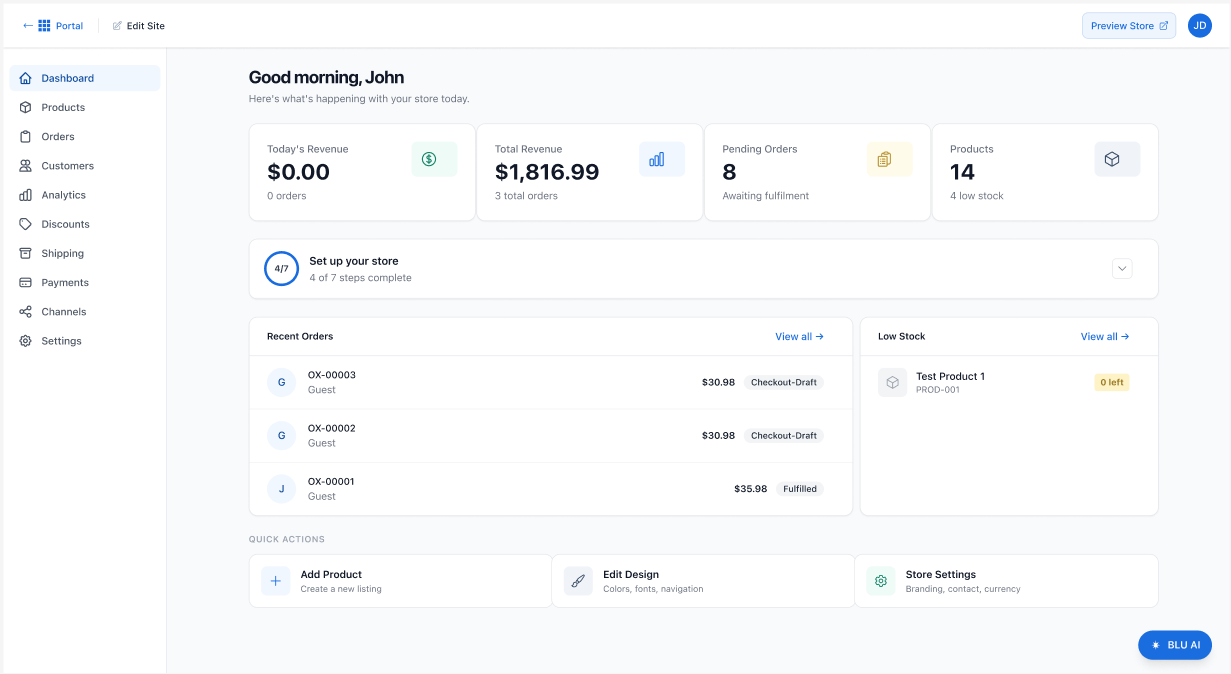The image size is (1231, 674).
Task: Open Customers in the sidebar menu
Action: (85, 166)
